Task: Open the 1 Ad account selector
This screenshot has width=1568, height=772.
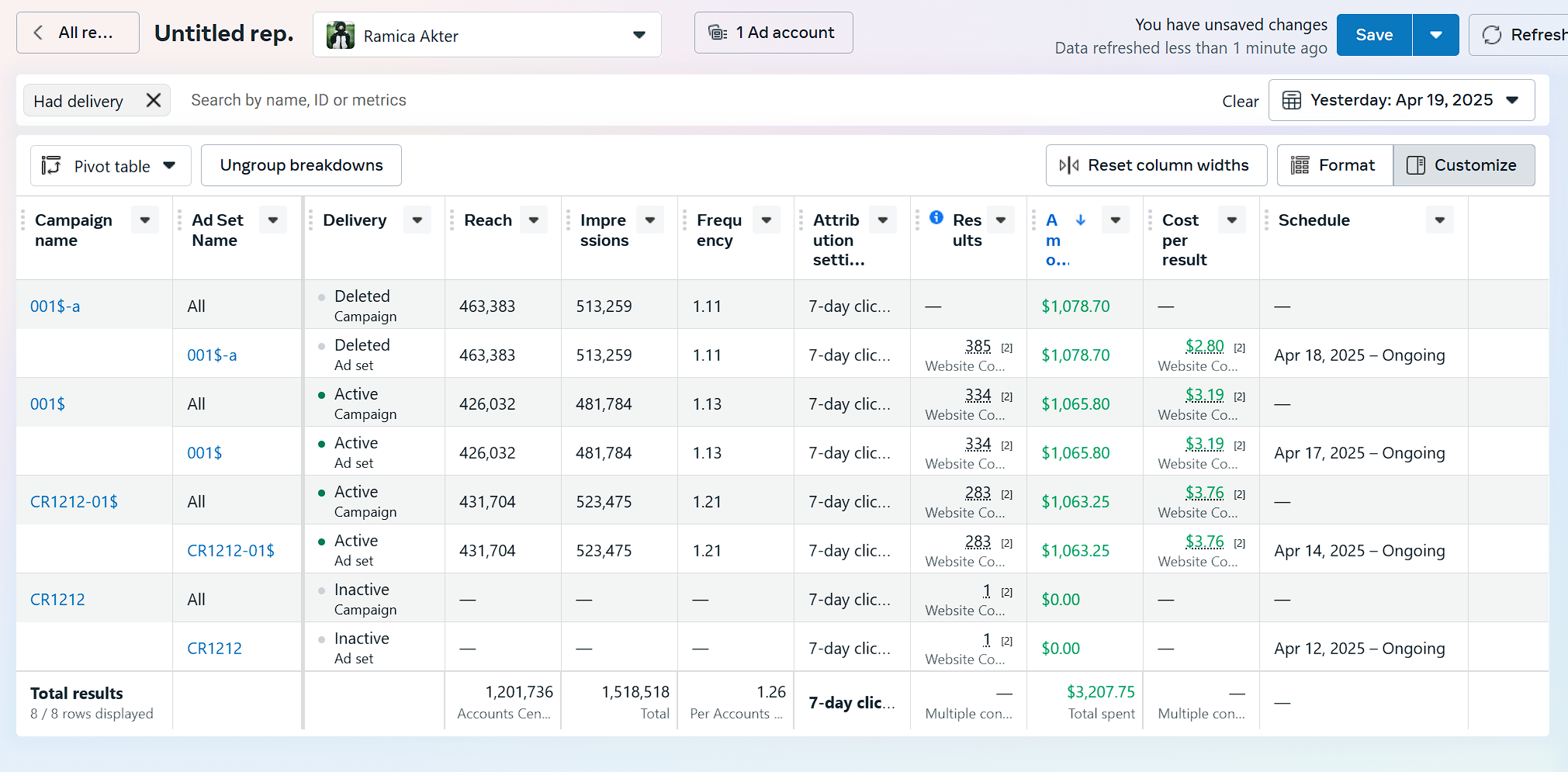Action: [x=773, y=33]
